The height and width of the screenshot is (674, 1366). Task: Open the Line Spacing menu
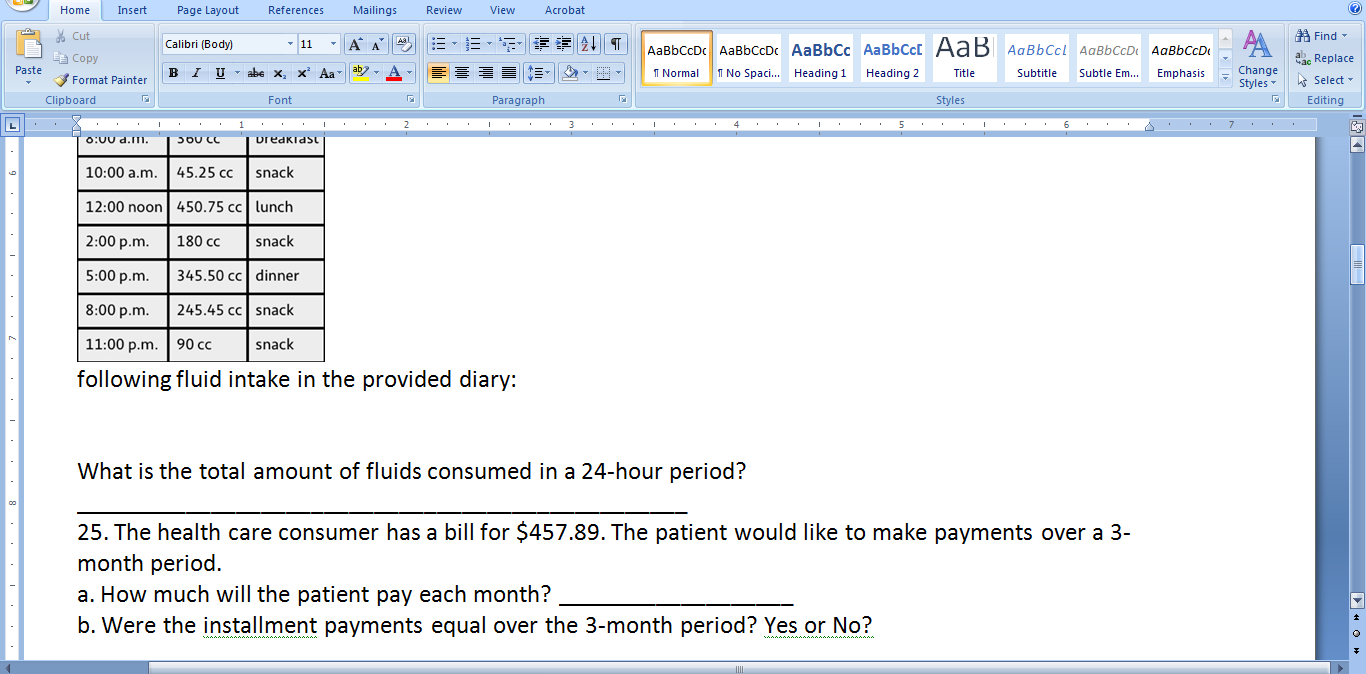(539, 73)
